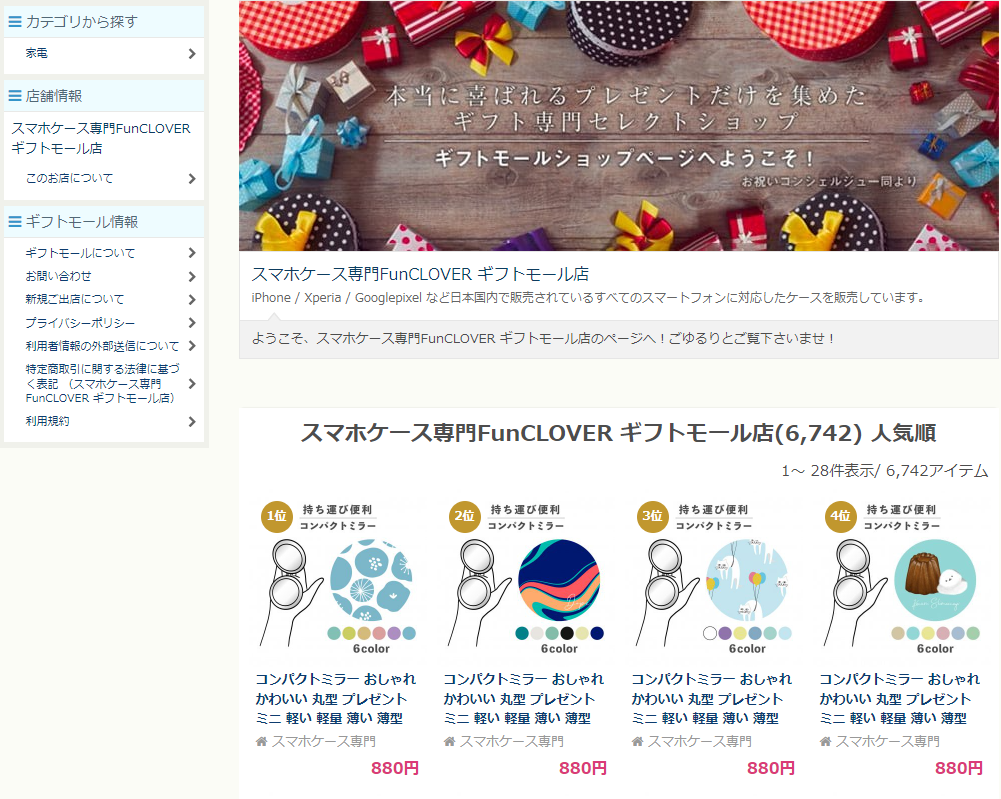
Task: Open お問い合わせ menu item
Action: pos(58,276)
